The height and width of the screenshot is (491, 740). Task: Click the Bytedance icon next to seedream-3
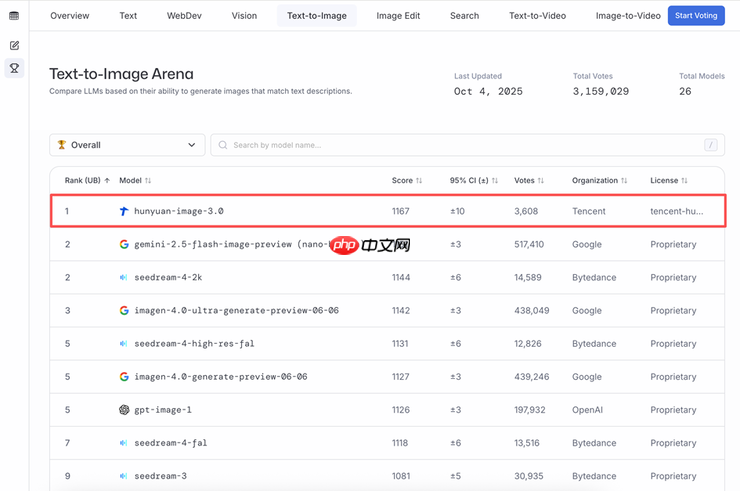pyautogui.click(x=124, y=476)
